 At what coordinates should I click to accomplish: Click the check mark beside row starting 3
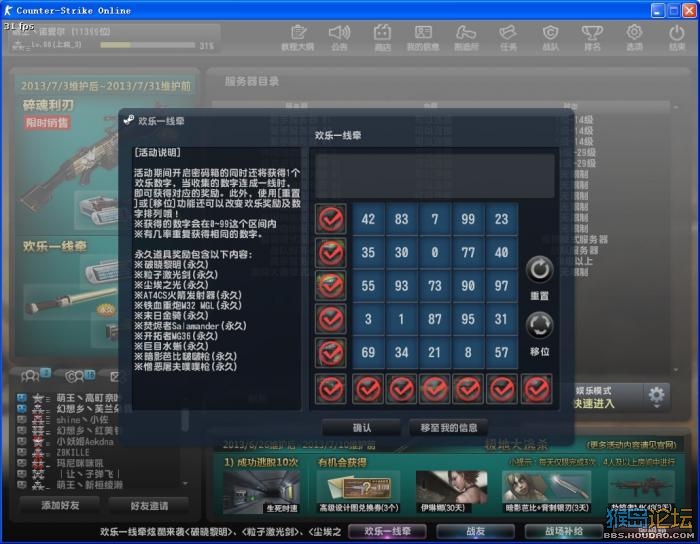coord(331,319)
